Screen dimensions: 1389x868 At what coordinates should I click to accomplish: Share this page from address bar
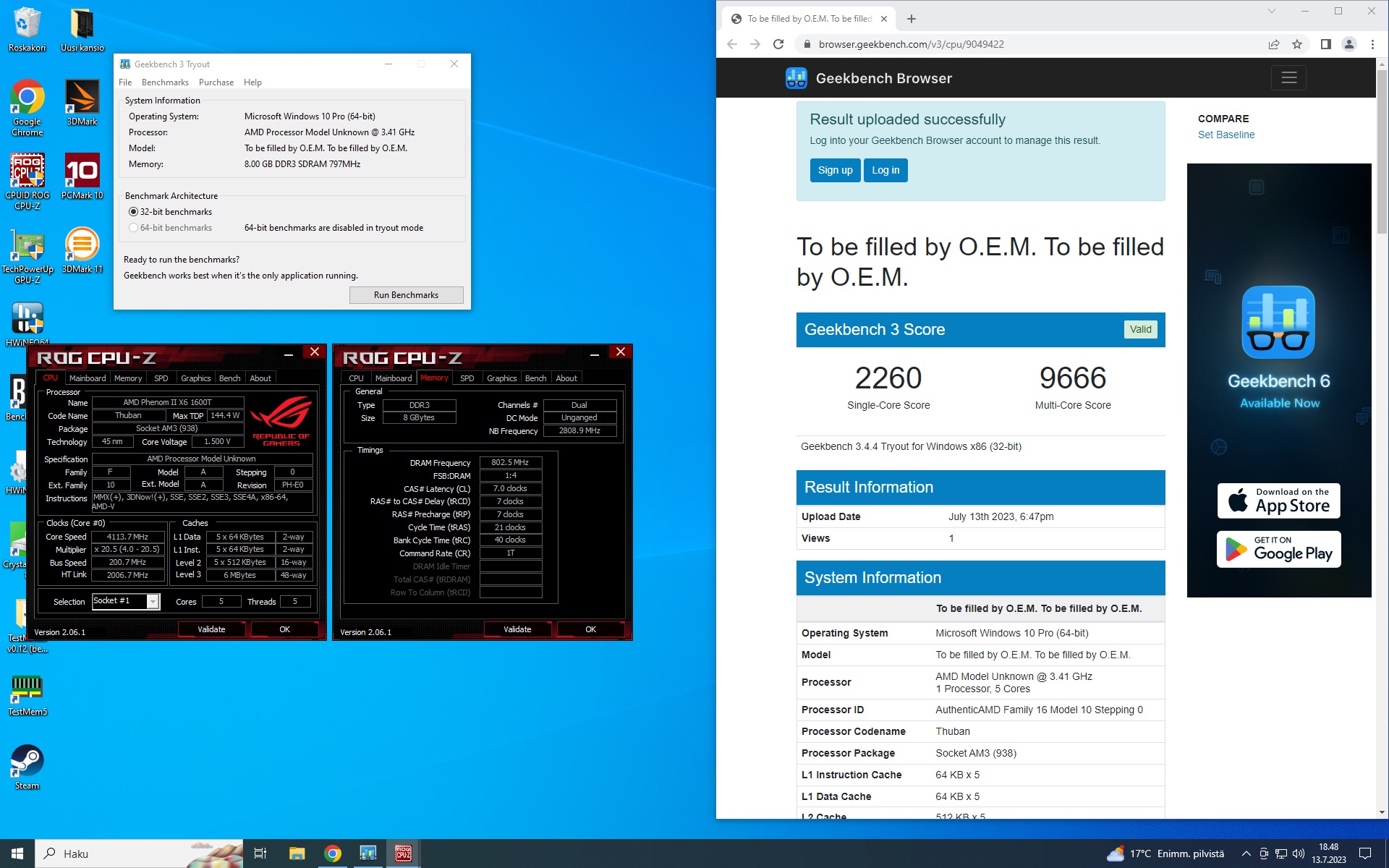[x=1274, y=44]
